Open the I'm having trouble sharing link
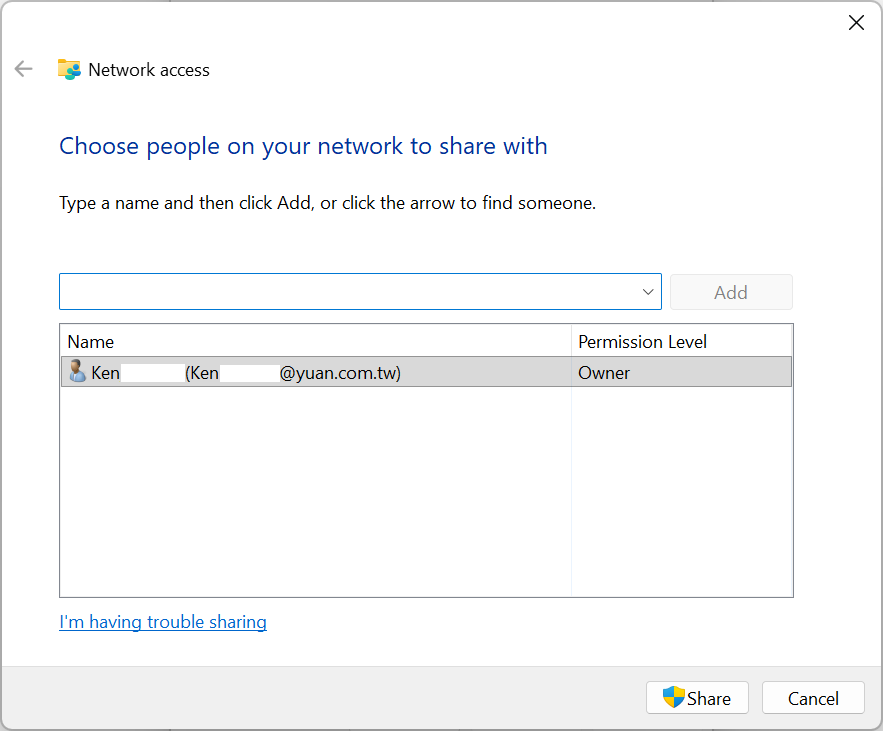This screenshot has height=731, width=883. click(163, 622)
